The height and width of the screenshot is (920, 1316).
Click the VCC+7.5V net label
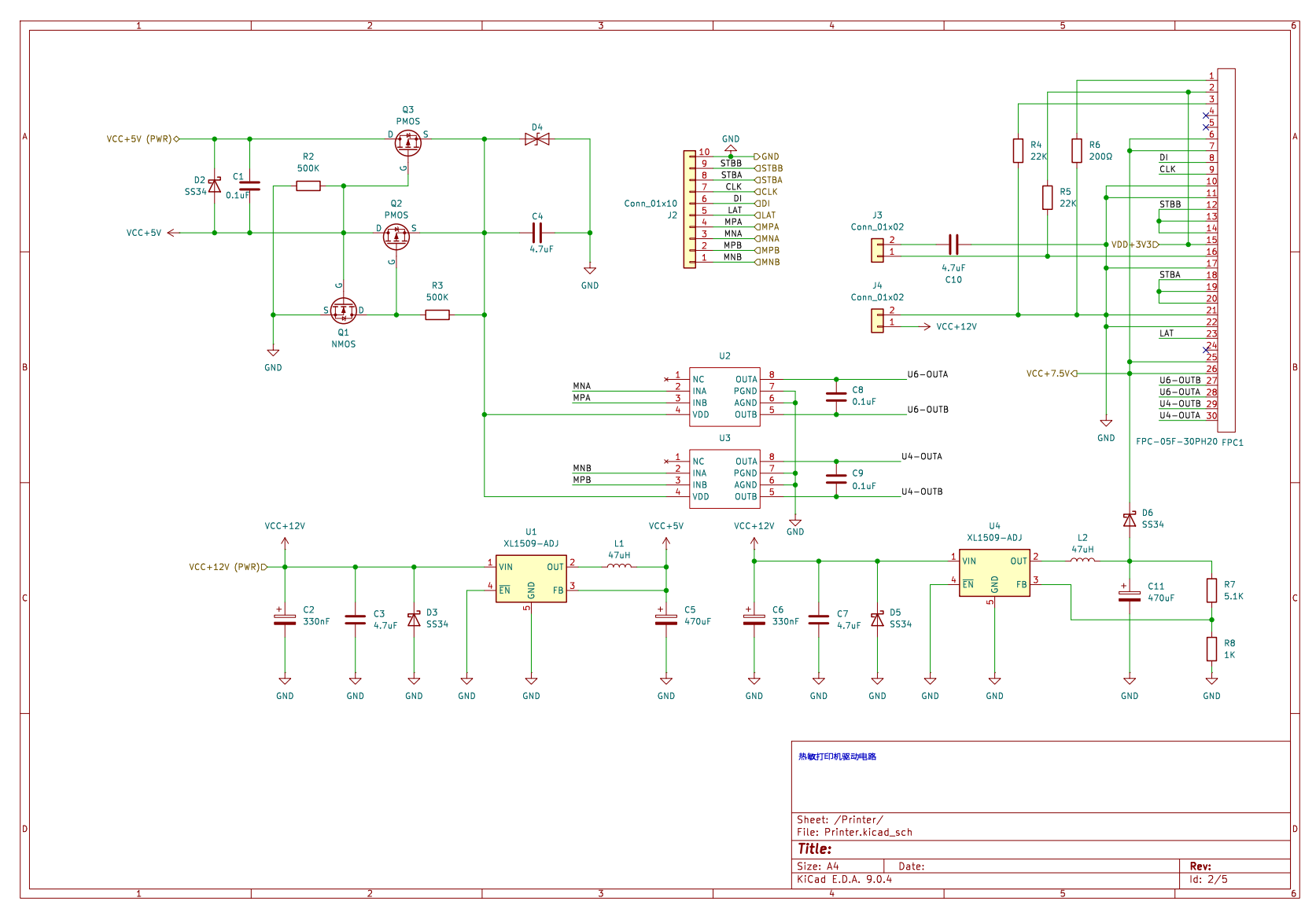click(1048, 374)
